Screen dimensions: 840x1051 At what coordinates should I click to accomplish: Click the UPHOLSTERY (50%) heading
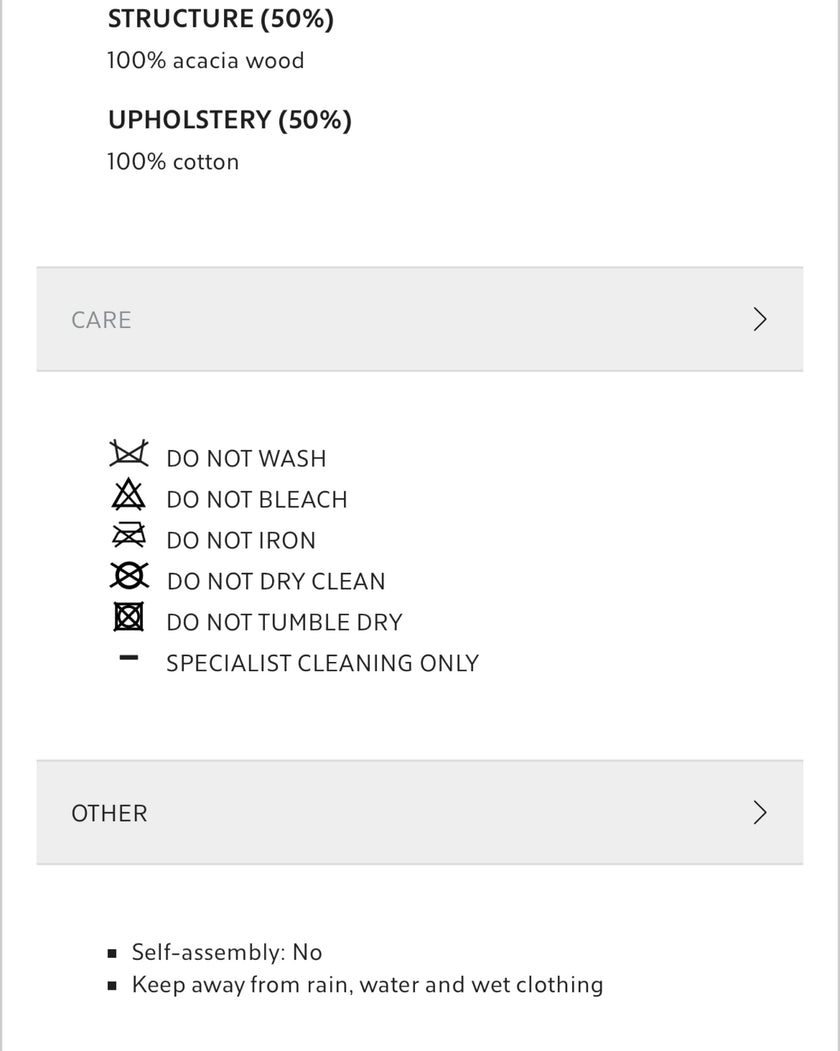tap(230, 120)
